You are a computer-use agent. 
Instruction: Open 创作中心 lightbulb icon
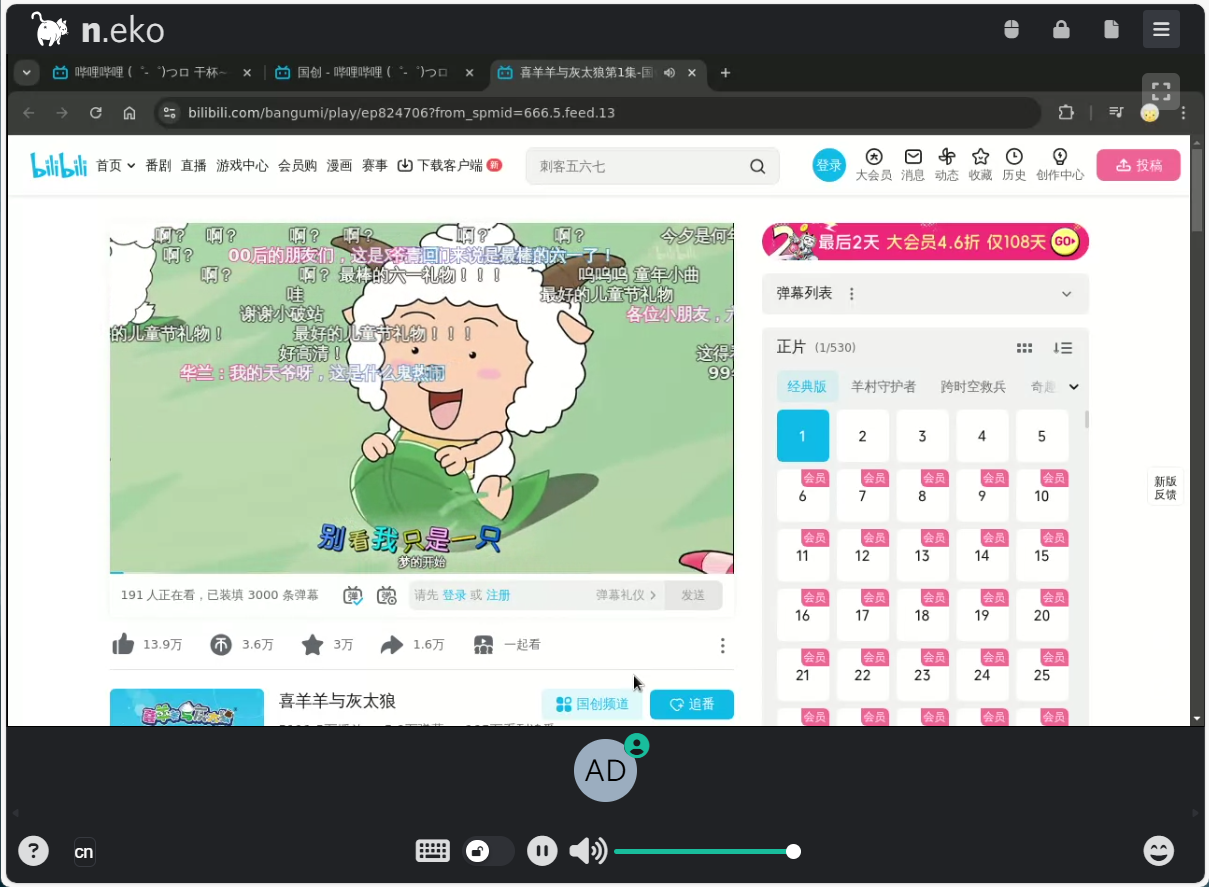(x=1060, y=165)
